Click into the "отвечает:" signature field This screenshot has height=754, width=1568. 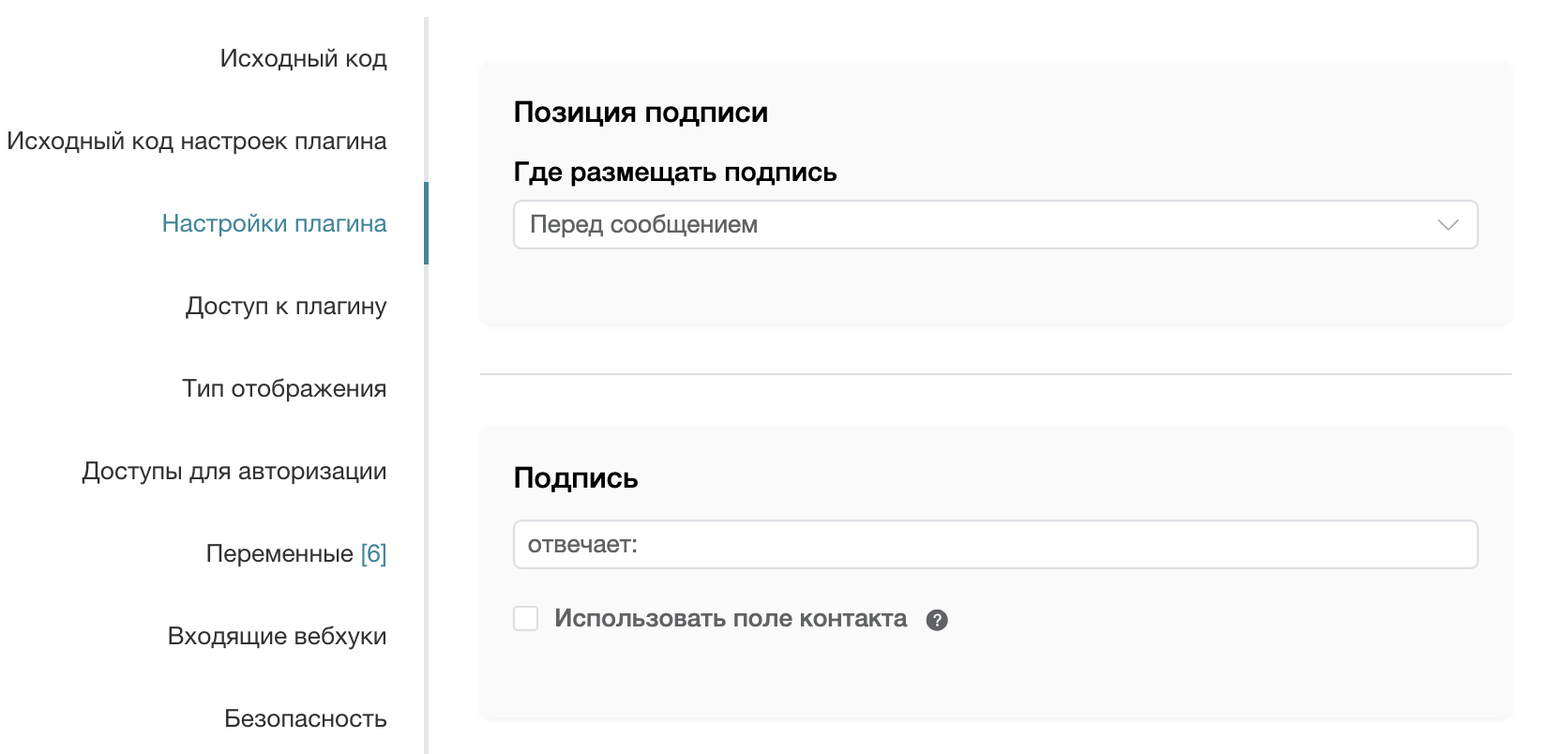click(994, 545)
